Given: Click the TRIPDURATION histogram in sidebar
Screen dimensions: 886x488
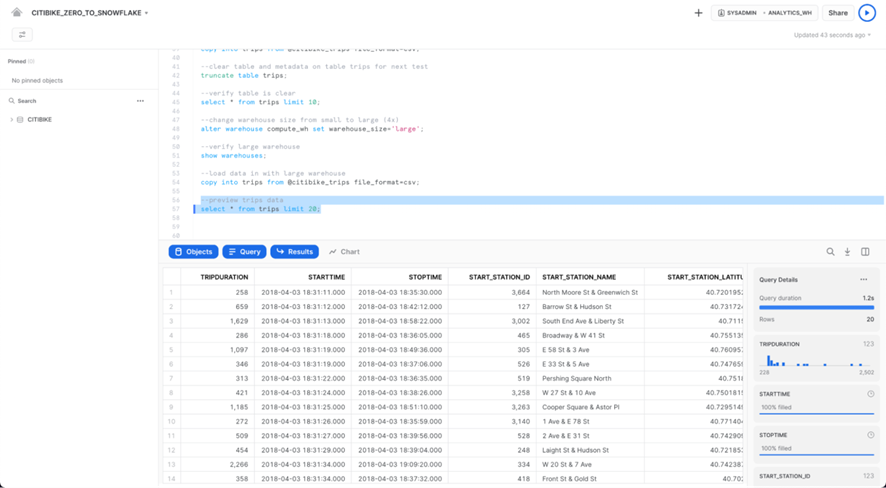Looking at the screenshot, I should click(x=816, y=360).
